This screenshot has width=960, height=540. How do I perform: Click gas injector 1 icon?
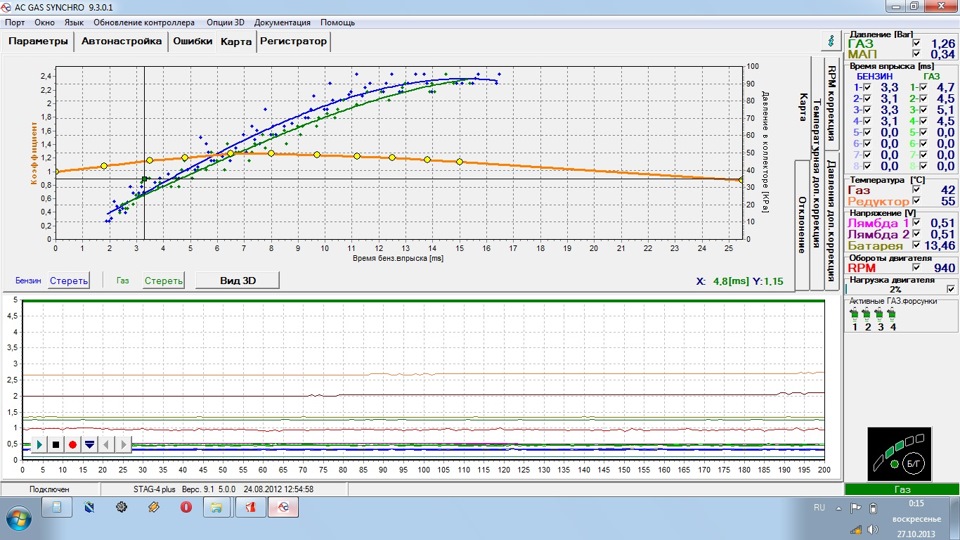(x=854, y=315)
